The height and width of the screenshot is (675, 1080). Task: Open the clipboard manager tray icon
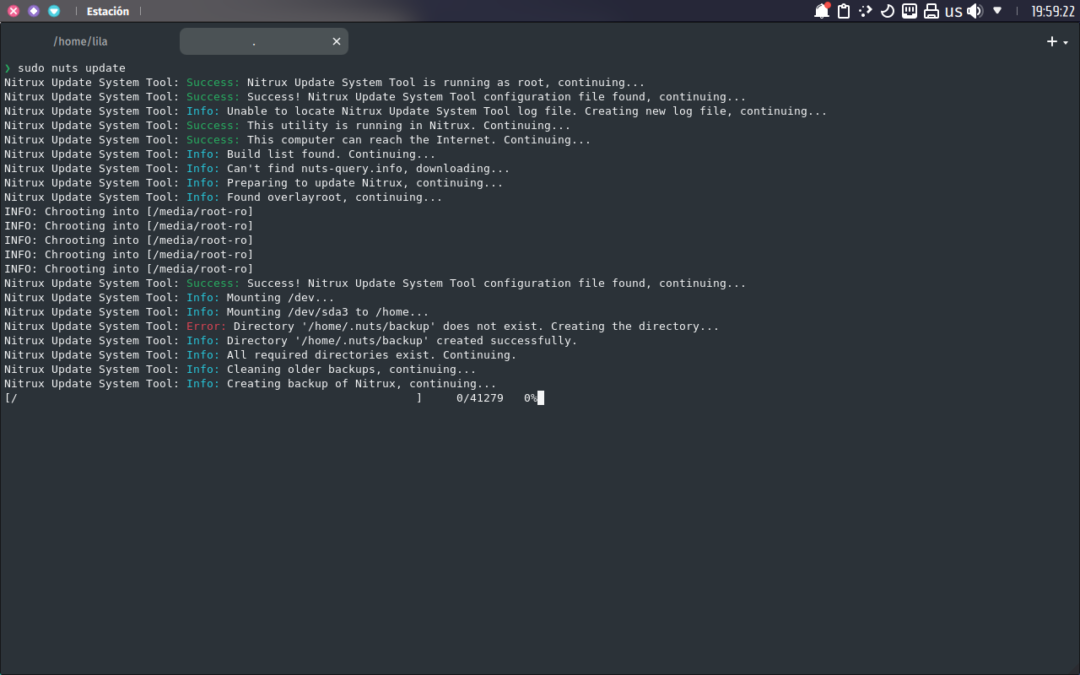pos(844,11)
